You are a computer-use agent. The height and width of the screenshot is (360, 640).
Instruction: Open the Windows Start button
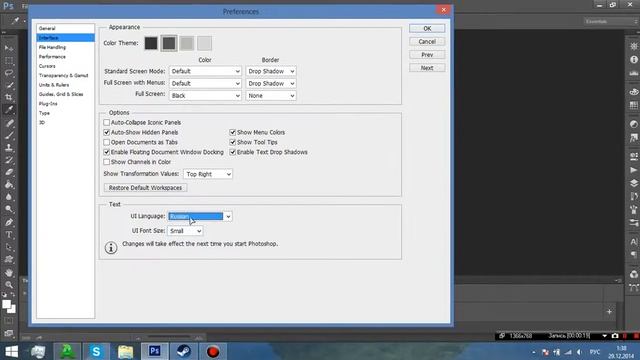pyautogui.click(x=11, y=351)
